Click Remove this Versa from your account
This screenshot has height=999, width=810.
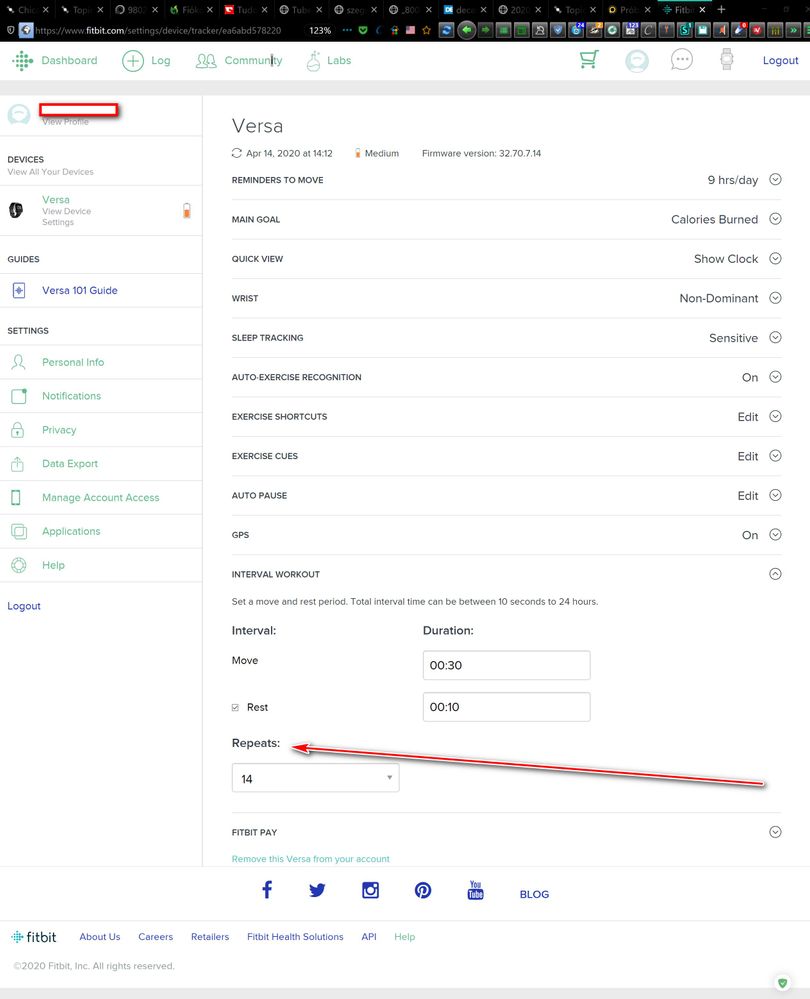(x=310, y=859)
